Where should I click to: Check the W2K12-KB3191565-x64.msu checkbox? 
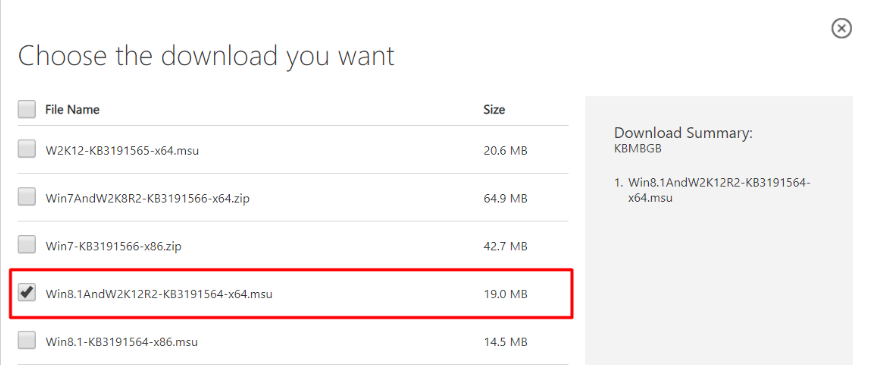click(27, 149)
